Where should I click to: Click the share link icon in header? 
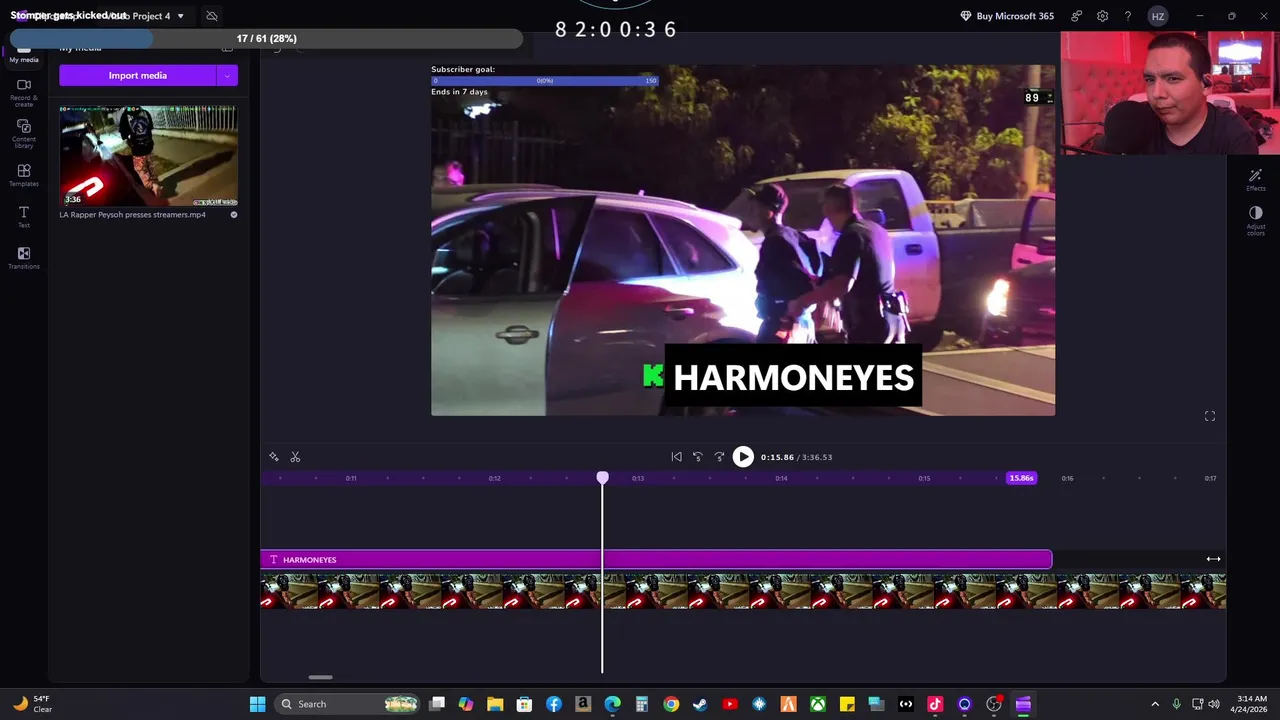pyautogui.click(x=1076, y=16)
